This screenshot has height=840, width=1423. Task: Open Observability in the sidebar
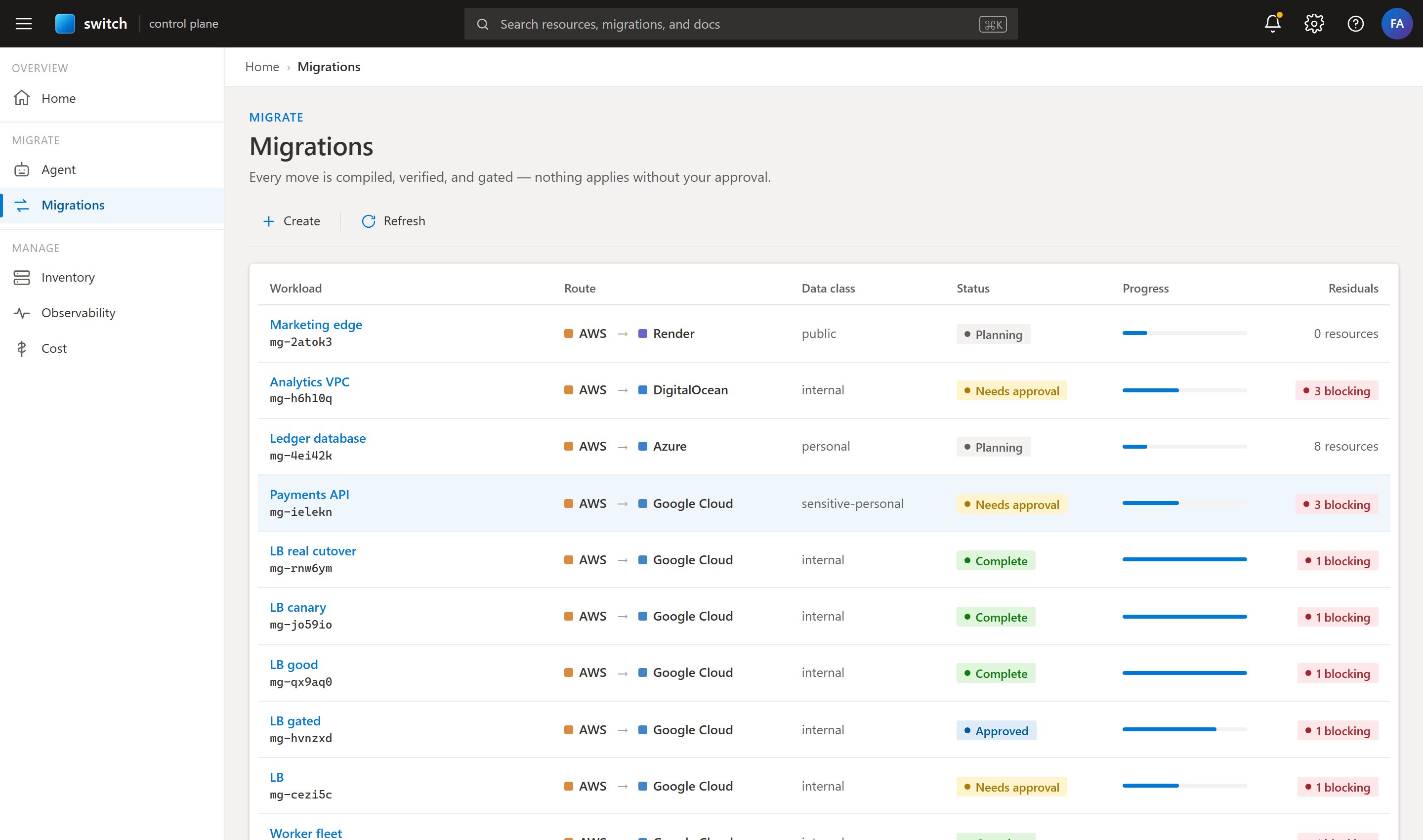(112, 313)
